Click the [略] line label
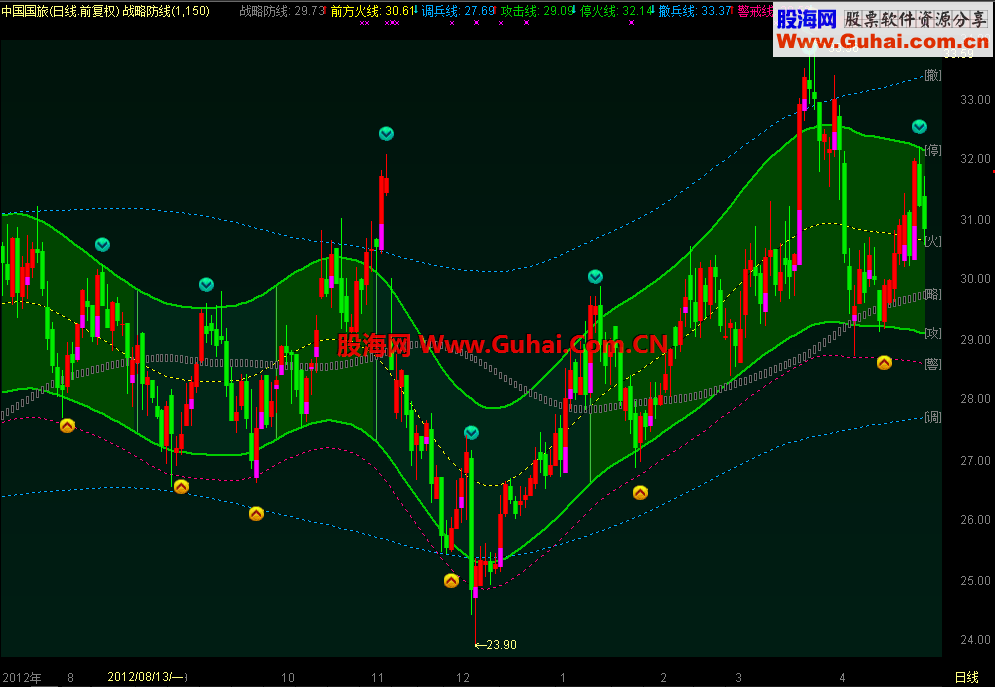The height and width of the screenshot is (687, 995). [933, 294]
